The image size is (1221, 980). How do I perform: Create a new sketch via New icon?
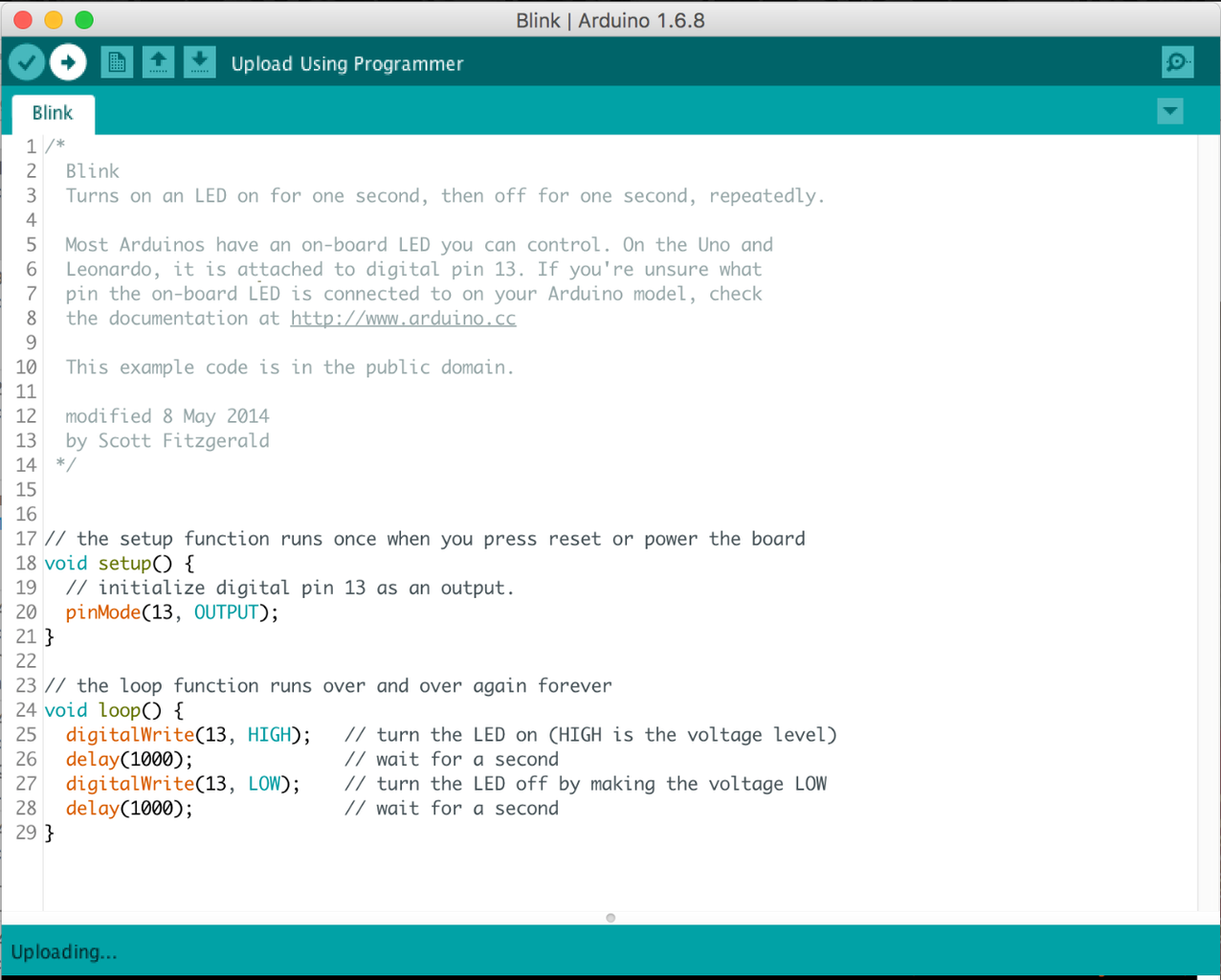tap(117, 61)
